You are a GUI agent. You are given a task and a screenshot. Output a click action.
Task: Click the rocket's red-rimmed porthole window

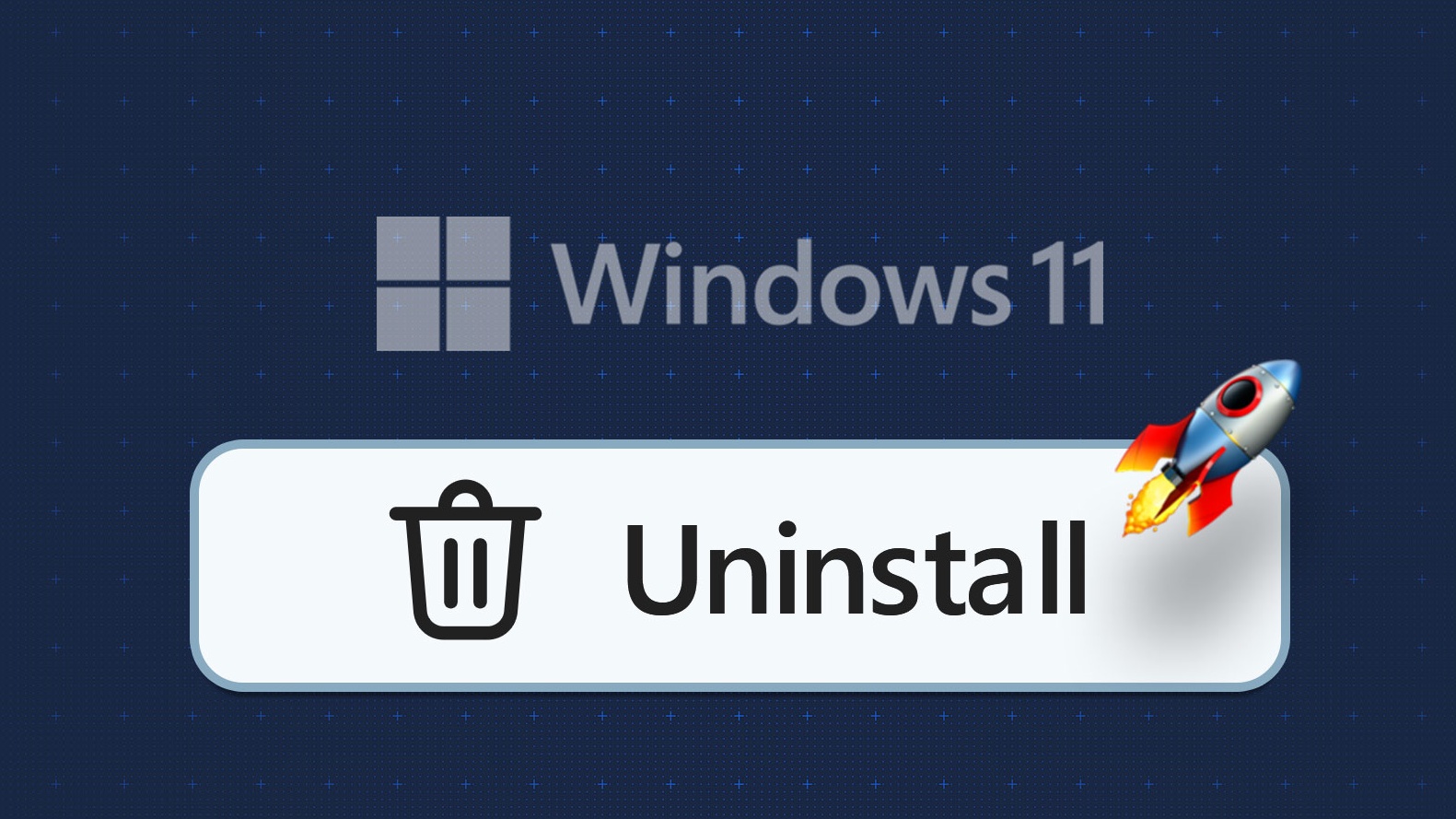click(x=1240, y=396)
